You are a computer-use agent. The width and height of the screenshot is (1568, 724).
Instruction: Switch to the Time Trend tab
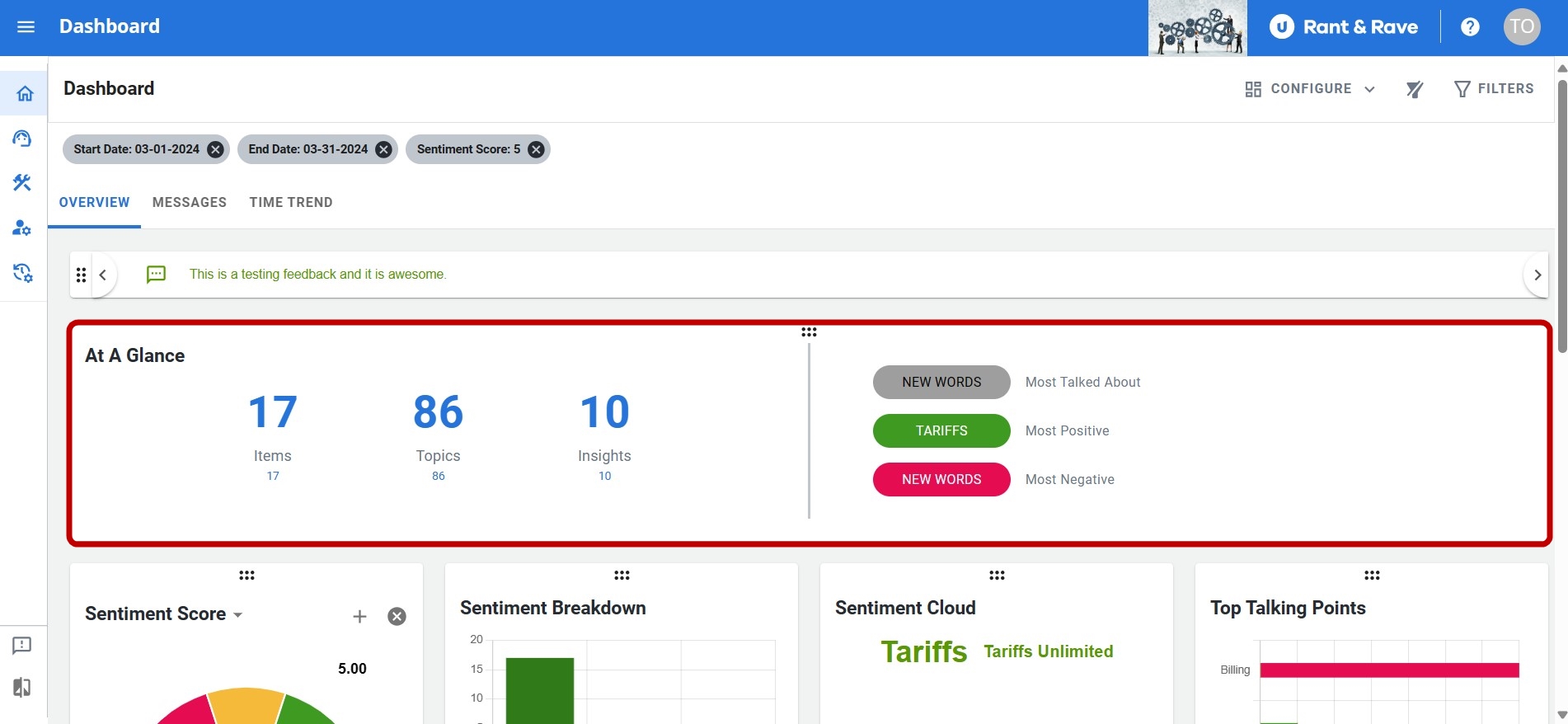(291, 203)
